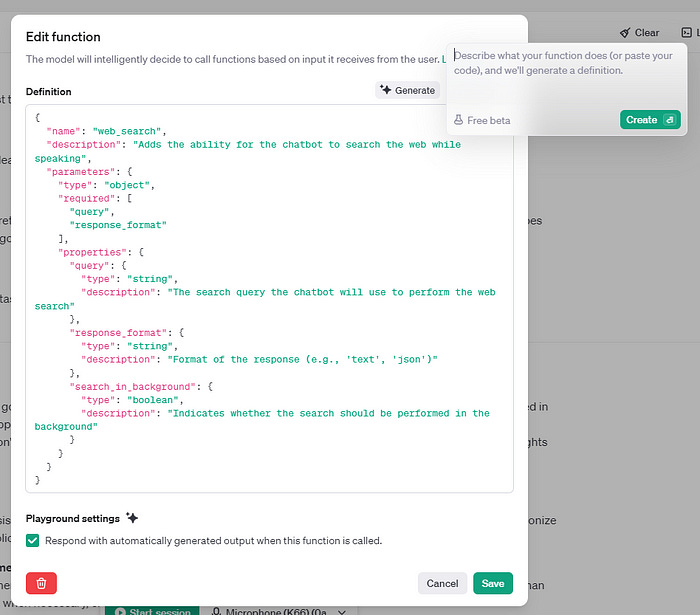Click the Generate button with sparkle icon
Screen dimensions: 700x615
coord(407,90)
